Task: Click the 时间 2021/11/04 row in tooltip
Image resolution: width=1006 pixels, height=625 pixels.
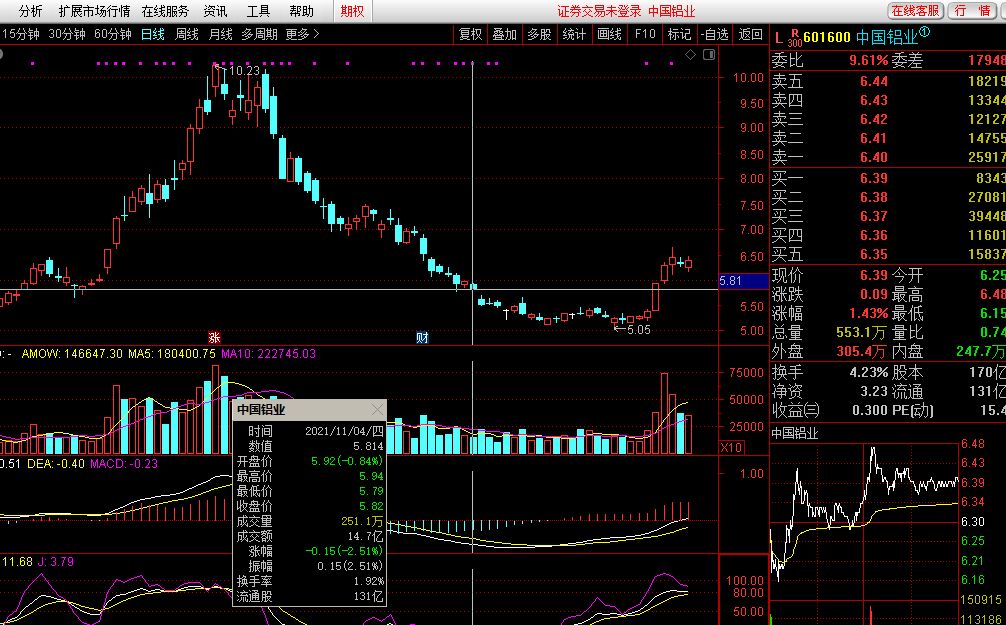Action: (310, 431)
